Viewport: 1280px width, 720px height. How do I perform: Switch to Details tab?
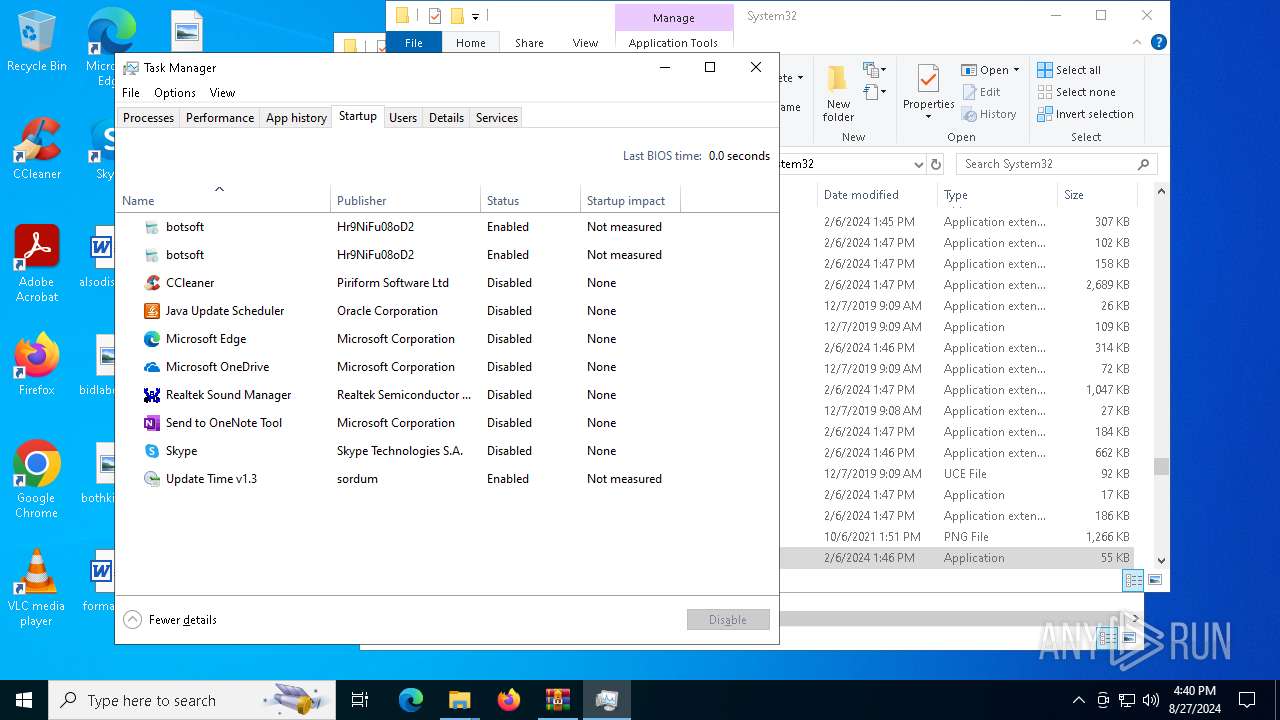coord(446,118)
